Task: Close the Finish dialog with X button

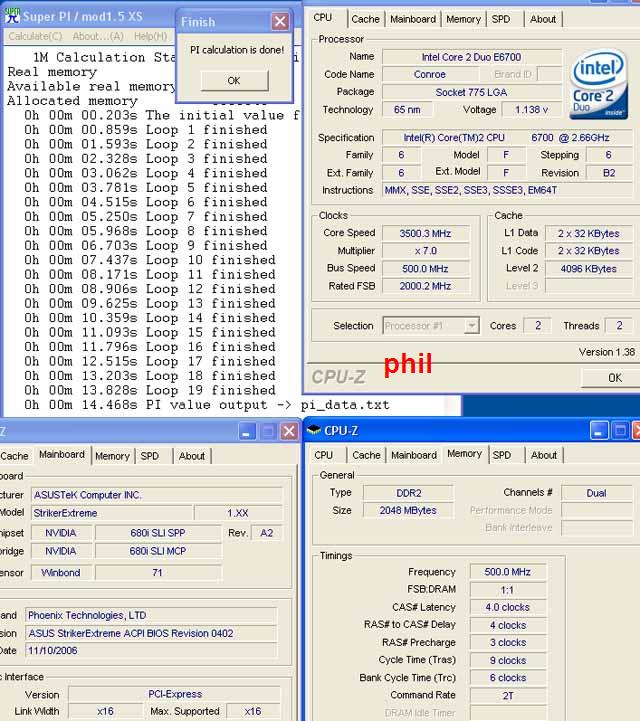Action: 280,21
